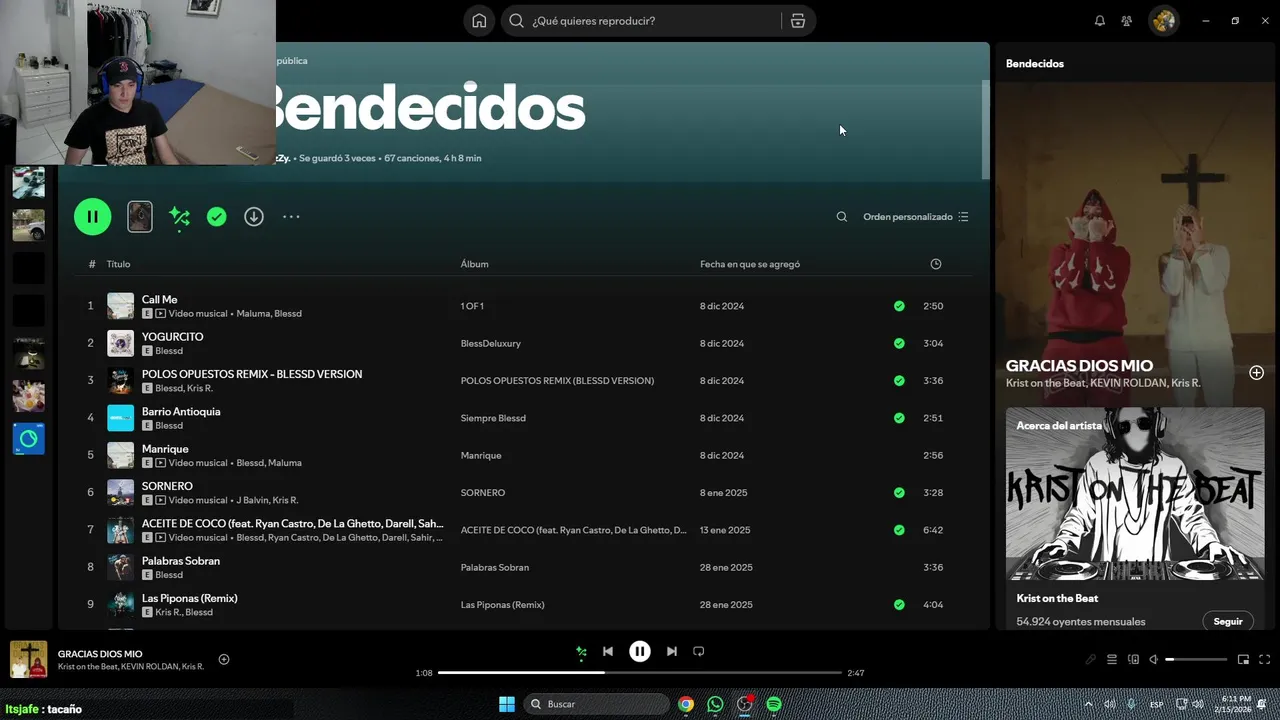This screenshot has height=720, width=1280.
Task: Open the 'Siempre Blessd' album link
Action: [493, 418]
